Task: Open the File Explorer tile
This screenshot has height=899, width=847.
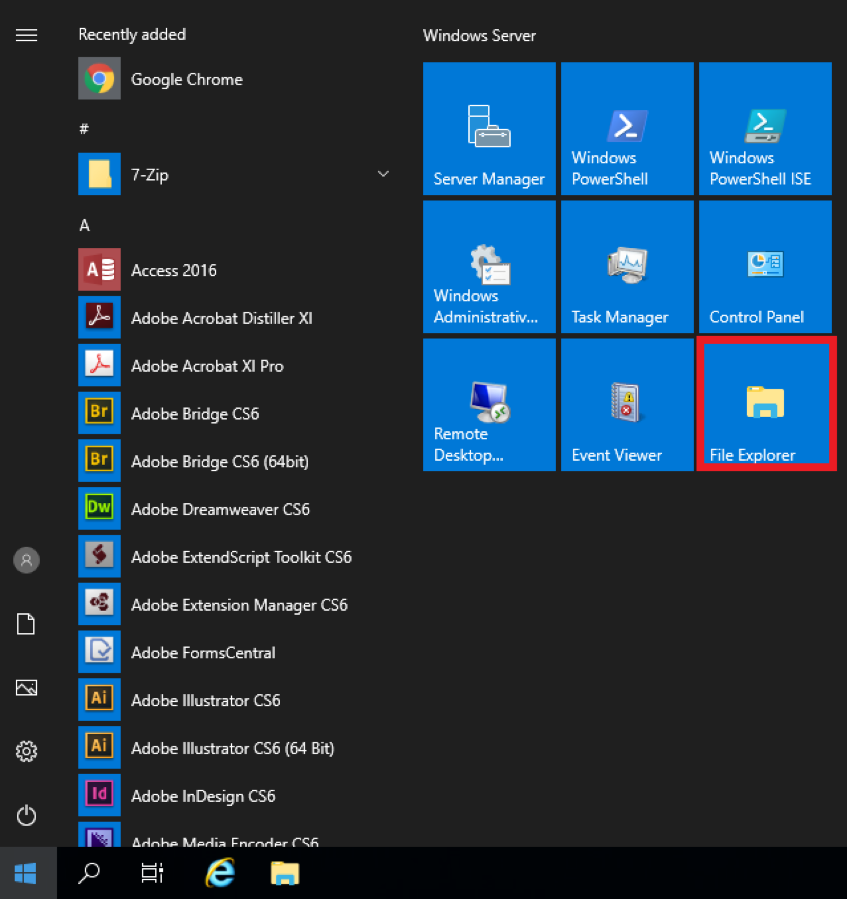Action: 766,404
